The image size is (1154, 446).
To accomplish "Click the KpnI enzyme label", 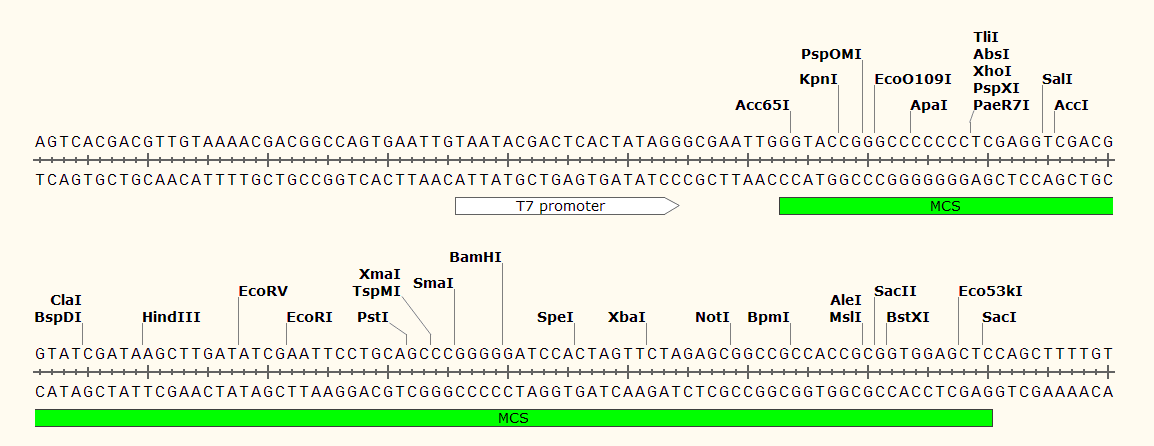I will point(818,79).
